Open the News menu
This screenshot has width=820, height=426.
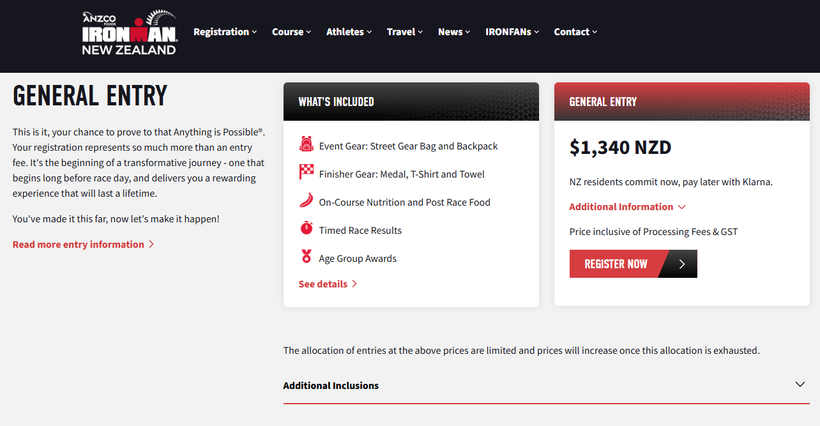(x=454, y=32)
